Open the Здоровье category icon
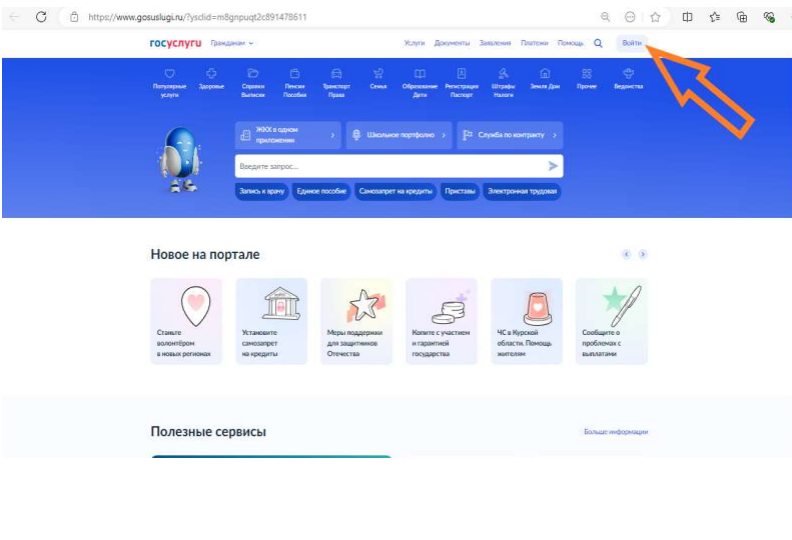792x540 pixels. pyautogui.click(x=211, y=74)
